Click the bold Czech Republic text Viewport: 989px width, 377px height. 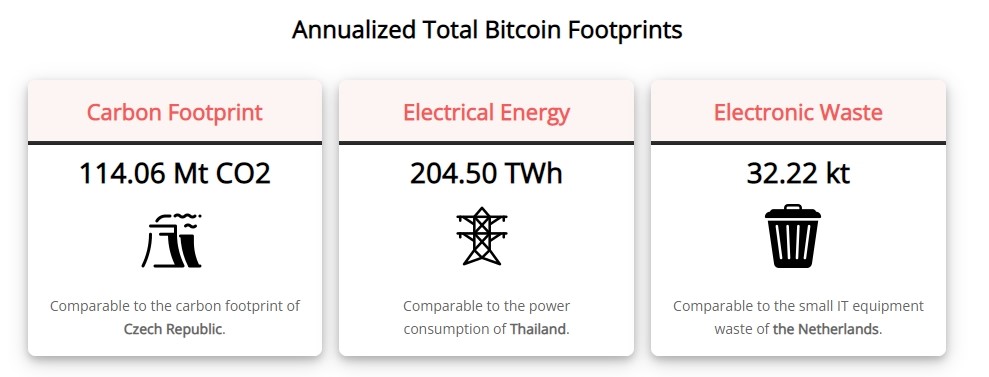173,329
